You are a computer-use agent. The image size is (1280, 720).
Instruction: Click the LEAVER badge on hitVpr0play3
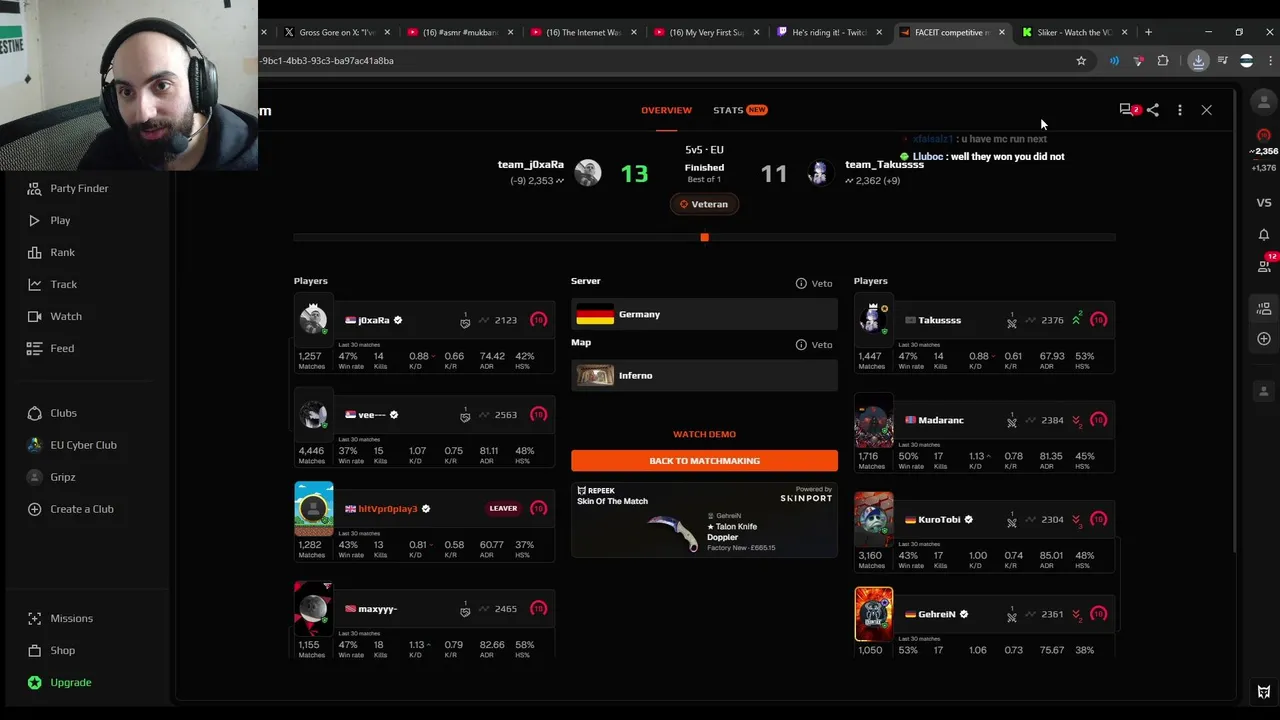pyautogui.click(x=503, y=508)
